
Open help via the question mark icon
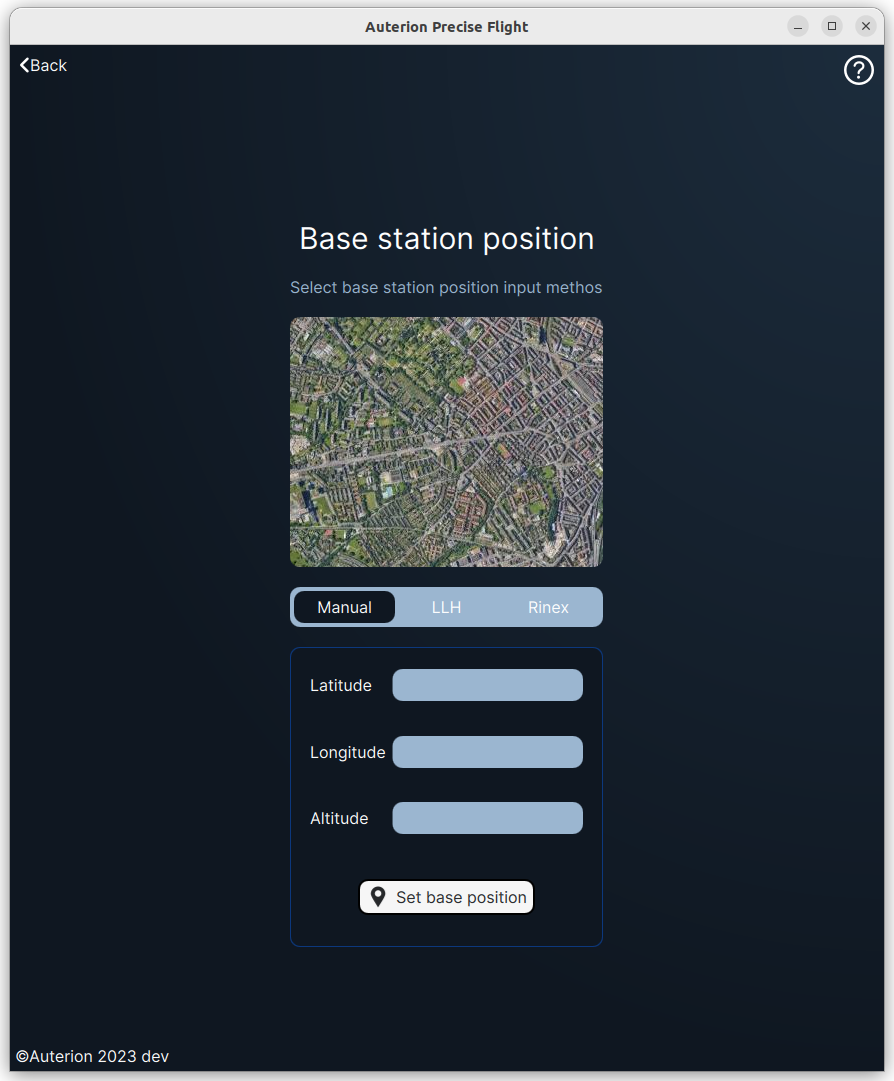(x=858, y=70)
